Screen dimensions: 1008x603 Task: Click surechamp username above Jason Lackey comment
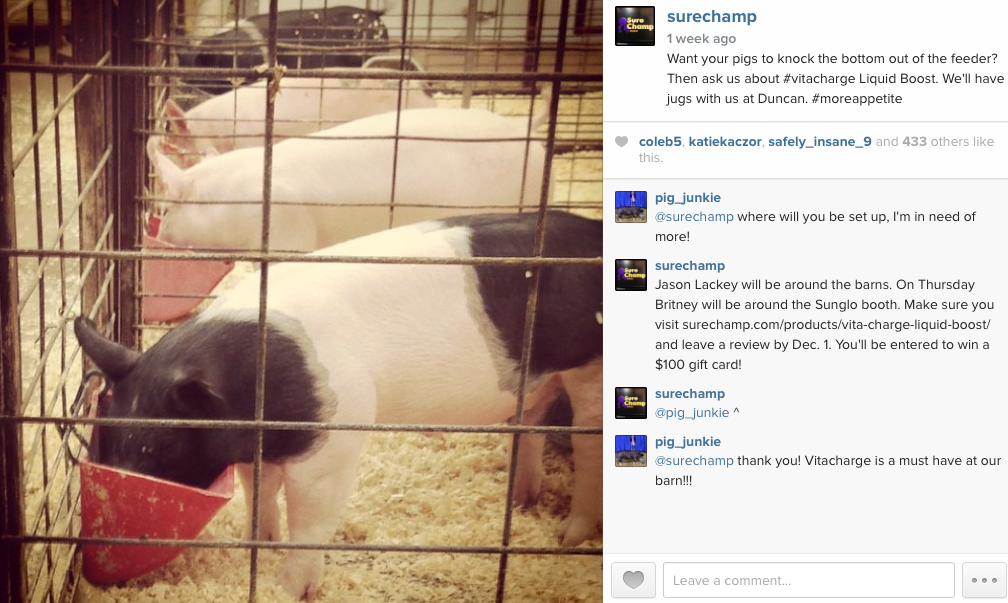coord(690,266)
